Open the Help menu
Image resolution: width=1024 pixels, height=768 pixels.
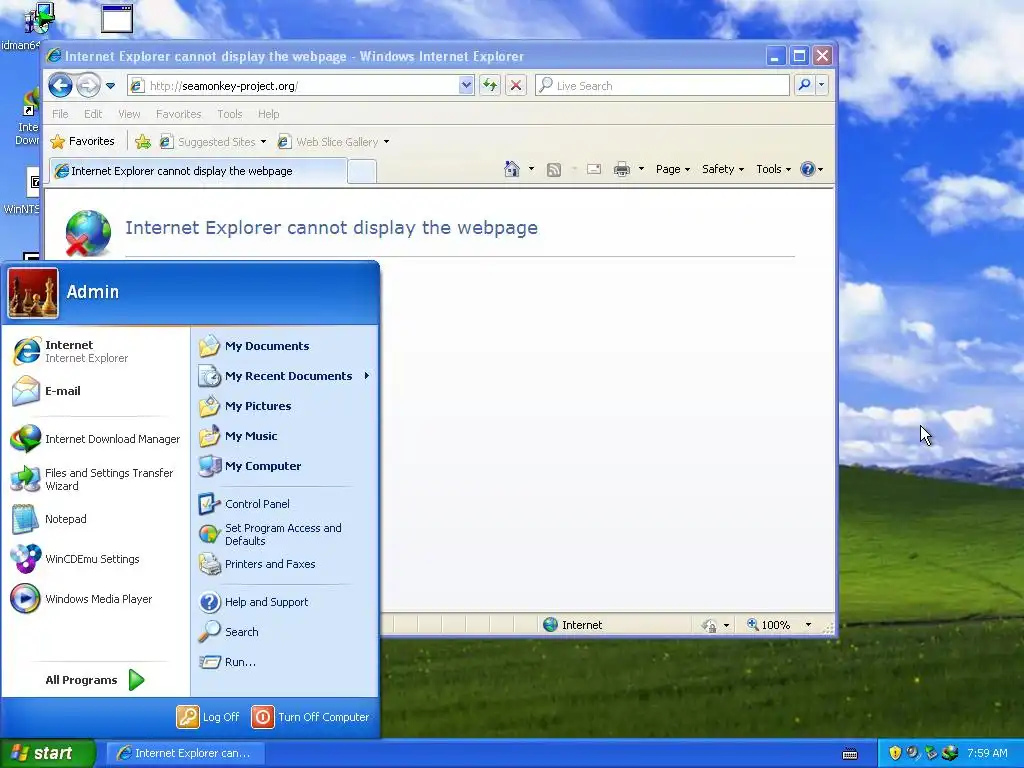click(268, 114)
